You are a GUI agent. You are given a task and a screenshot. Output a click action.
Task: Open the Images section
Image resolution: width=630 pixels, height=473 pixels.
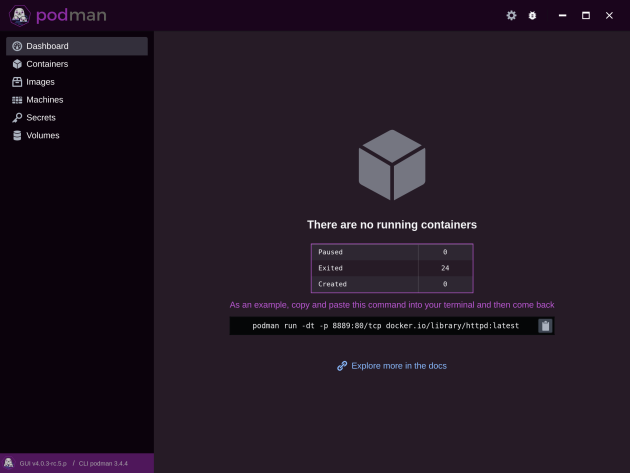pyautogui.click(x=40, y=82)
